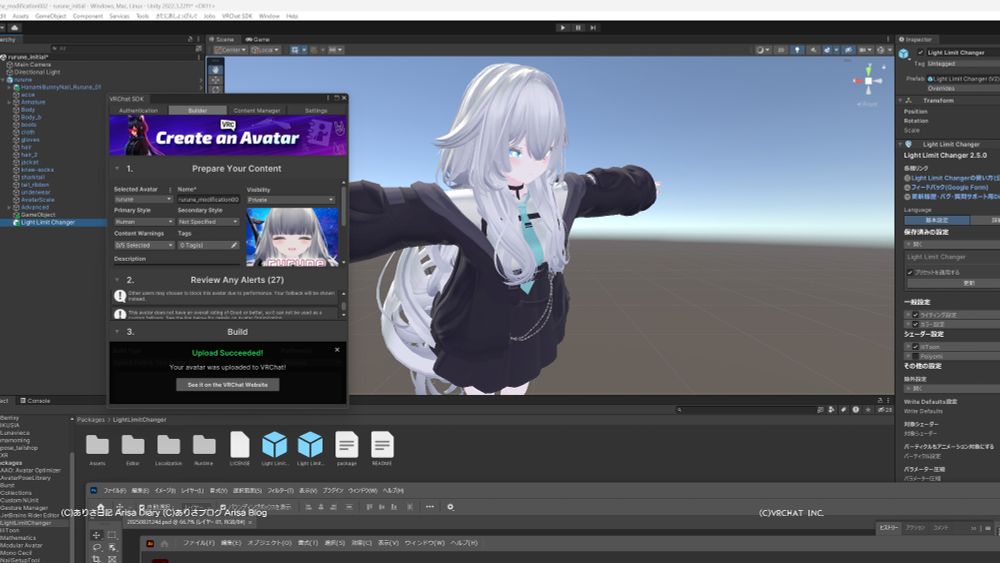Open the Localization folder in Project panel
This screenshot has height=563, width=1000.
168,444
